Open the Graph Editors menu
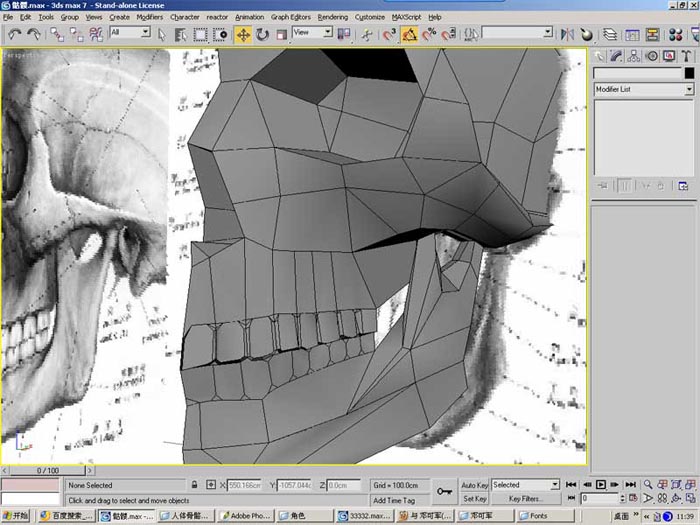The image size is (700, 525). (291, 17)
